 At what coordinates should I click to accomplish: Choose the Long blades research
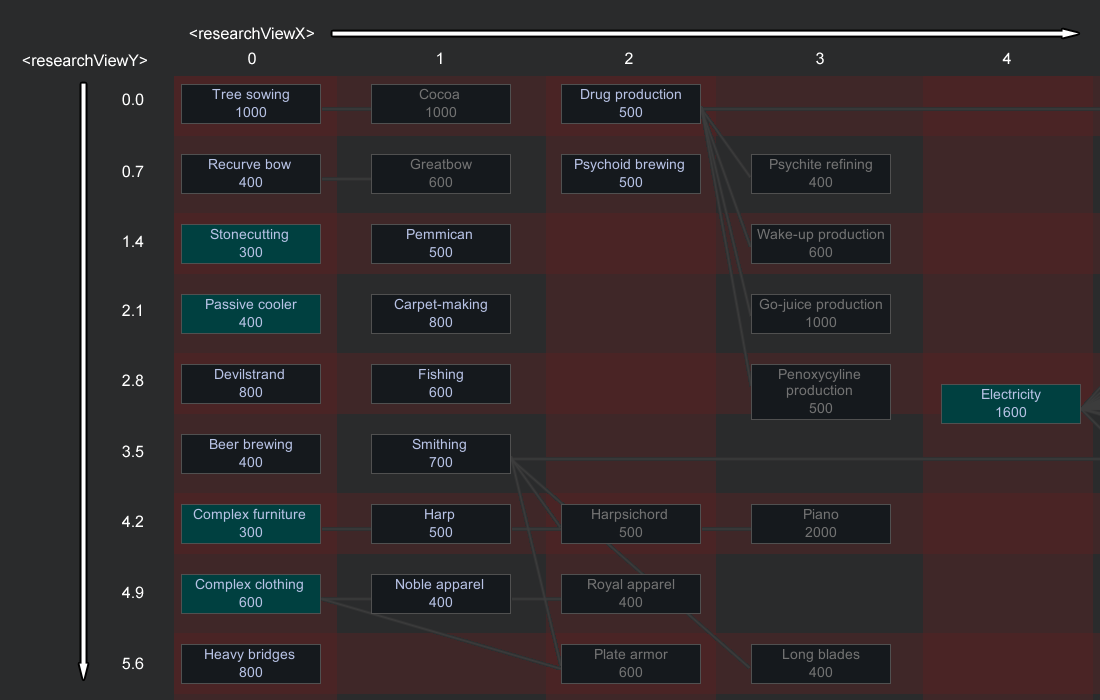pyautogui.click(x=820, y=664)
